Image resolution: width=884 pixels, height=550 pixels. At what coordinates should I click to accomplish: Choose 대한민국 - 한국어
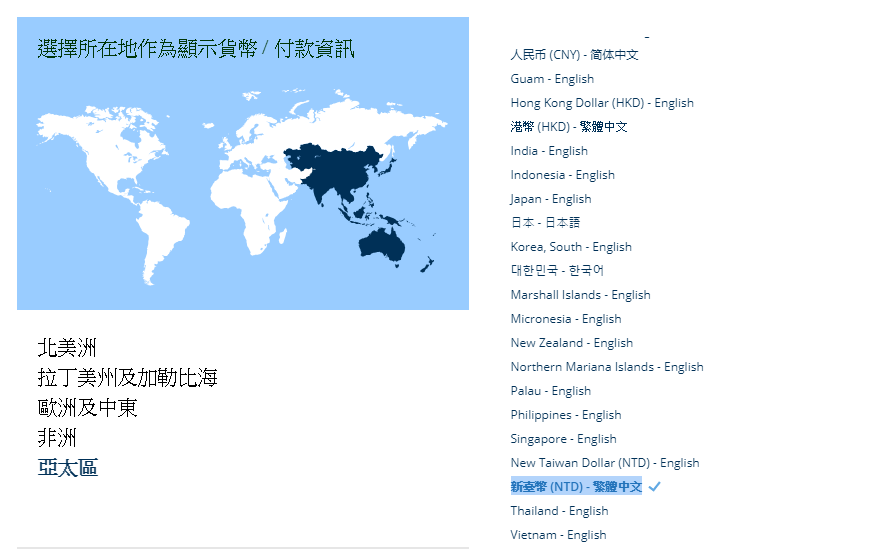[556, 270]
